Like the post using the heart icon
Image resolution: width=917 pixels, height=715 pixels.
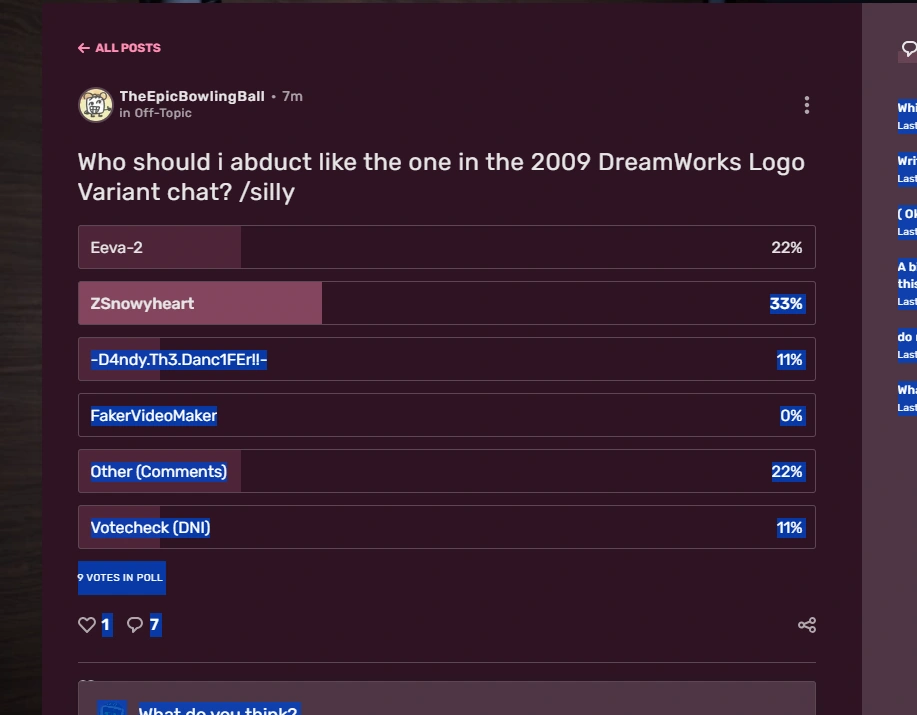(86, 624)
